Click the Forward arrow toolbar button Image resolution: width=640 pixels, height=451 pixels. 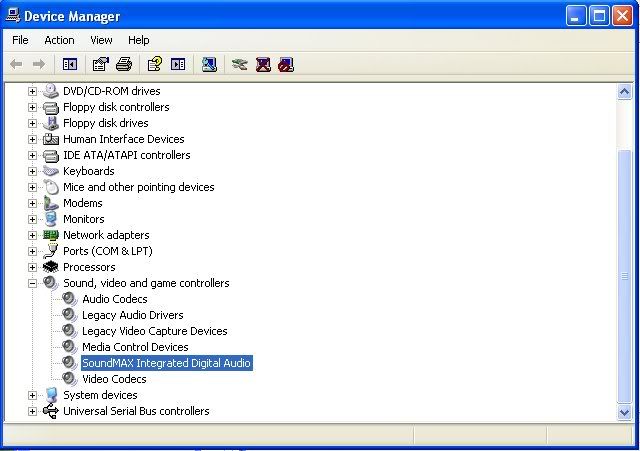tap(39, 64)
